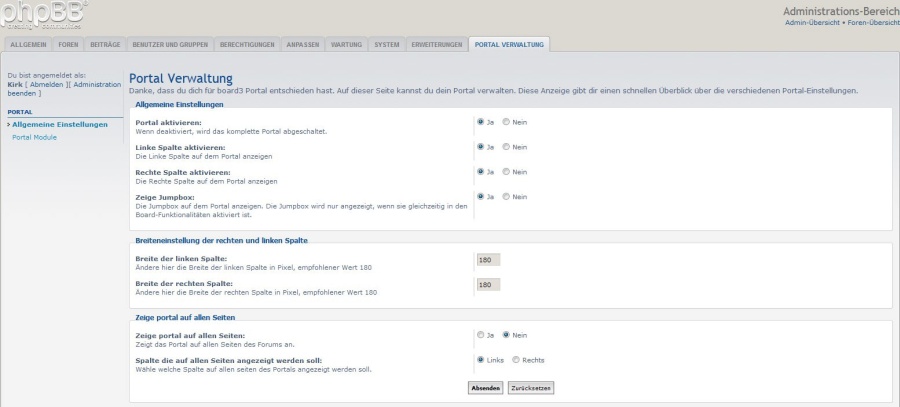Select the Wartung tab

click(346, 45)
